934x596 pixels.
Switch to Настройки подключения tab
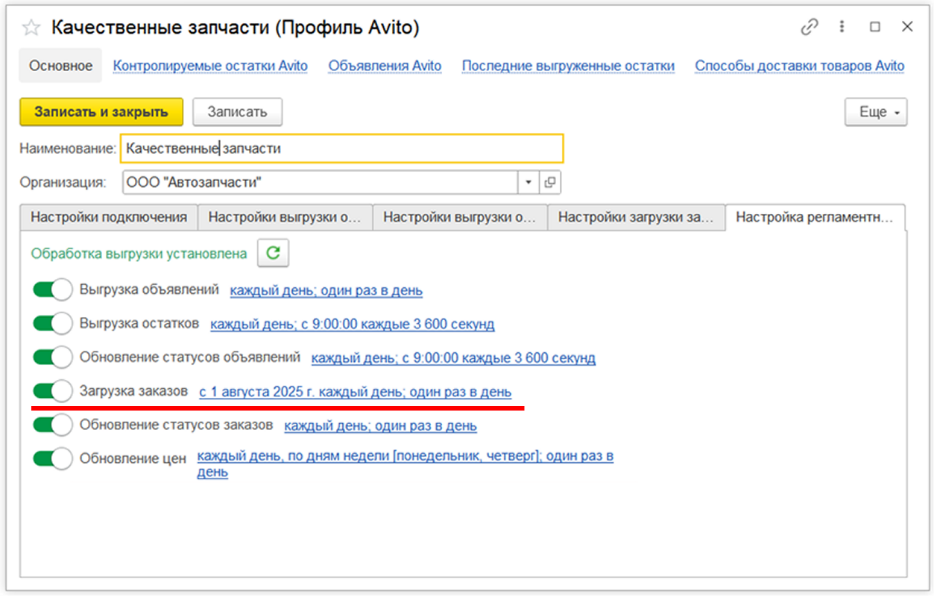click(108, 217)
